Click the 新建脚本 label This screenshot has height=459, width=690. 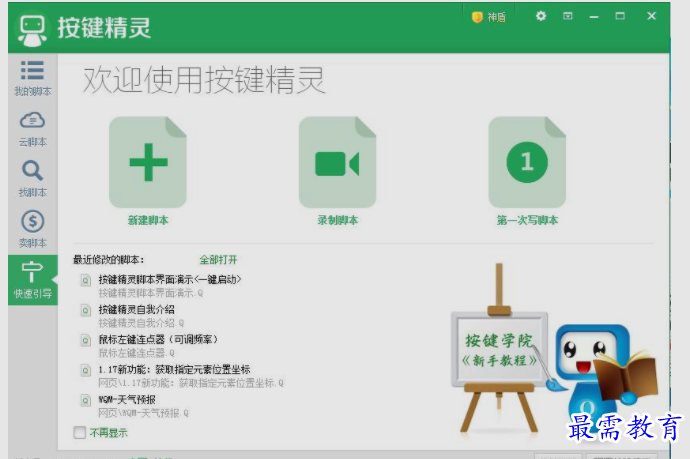[x=148, y=220]
